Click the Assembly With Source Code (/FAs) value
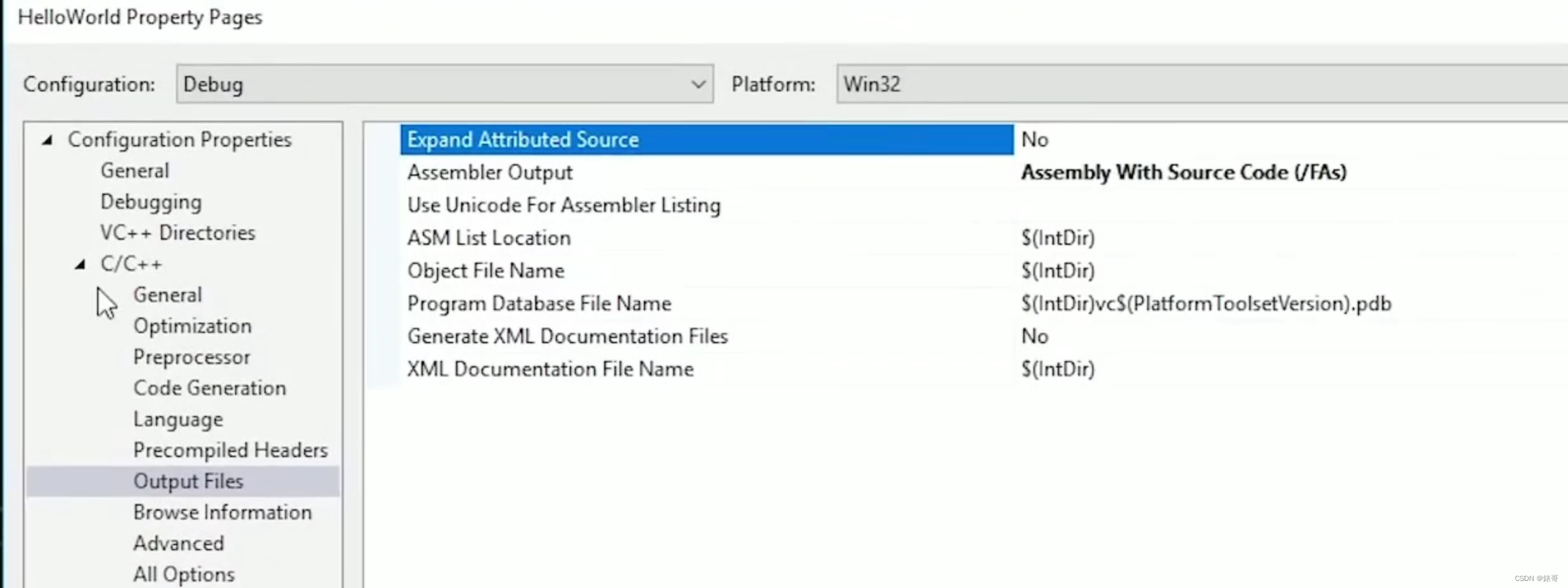 pos(1184,173)
